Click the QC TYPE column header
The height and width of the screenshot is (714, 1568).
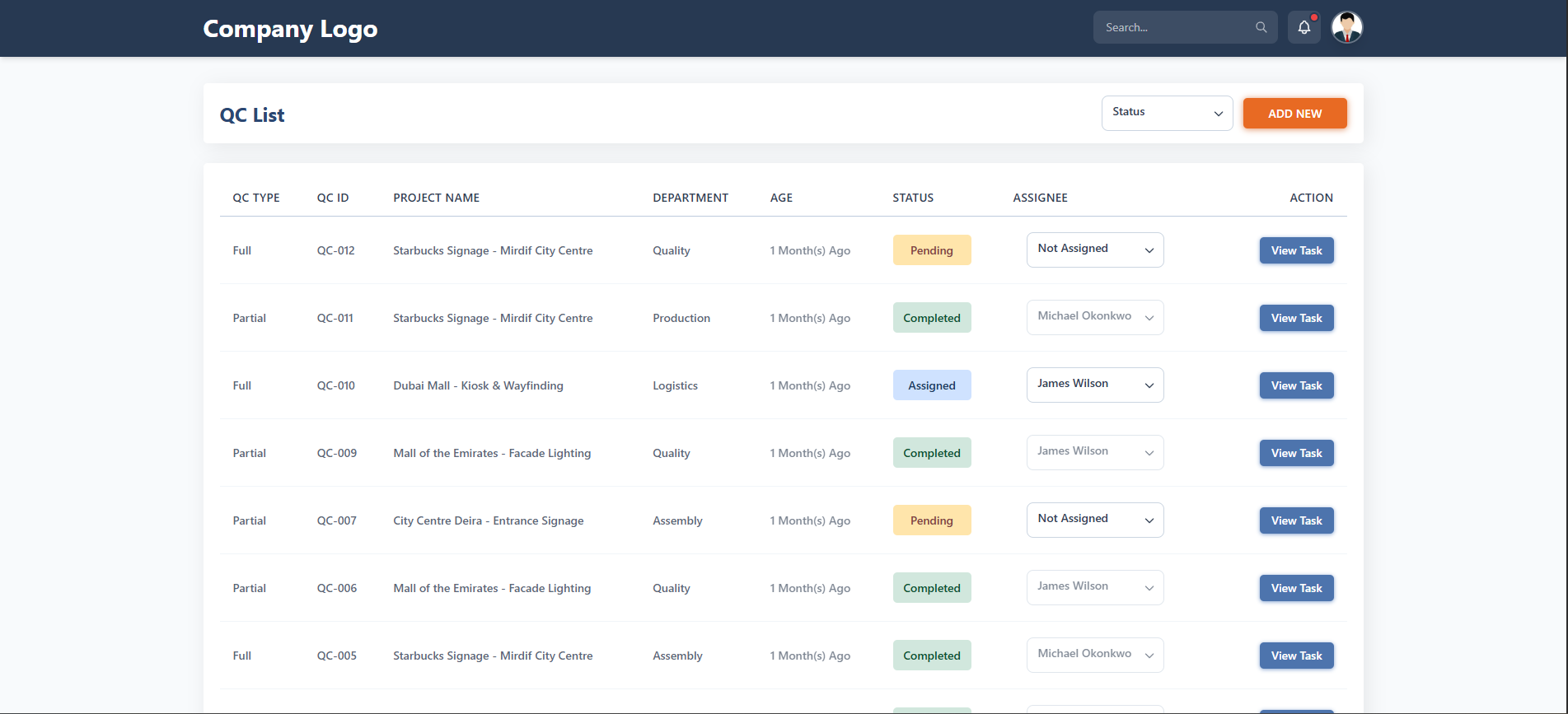(256, 198)
